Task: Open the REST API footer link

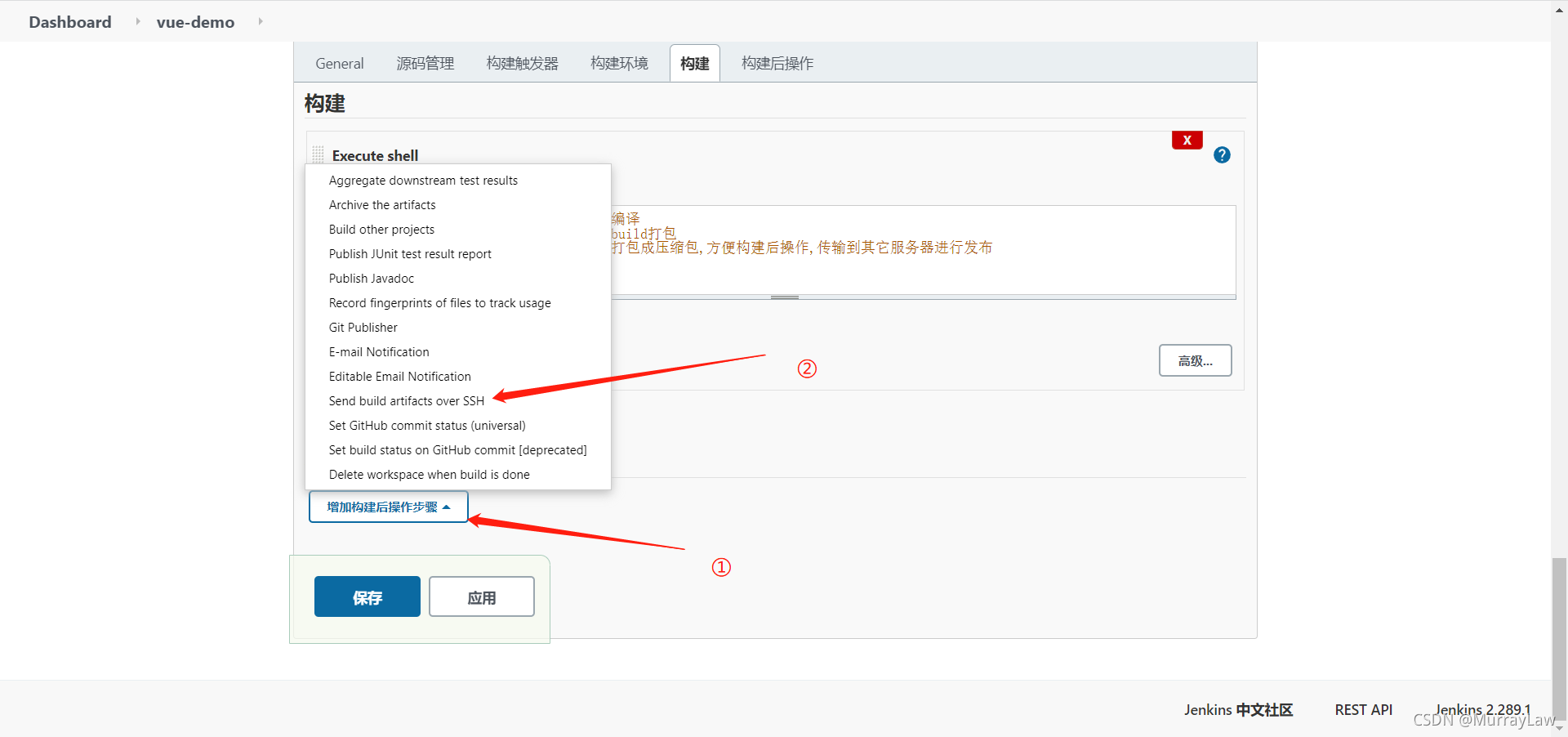Action: (1364, 710)
